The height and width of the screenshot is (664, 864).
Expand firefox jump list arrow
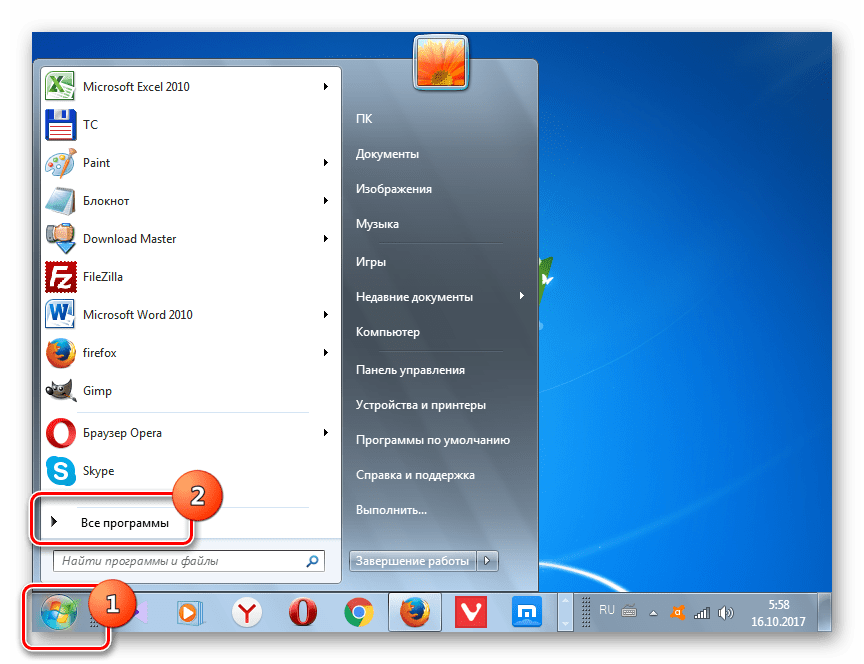[x=326, y=353]
